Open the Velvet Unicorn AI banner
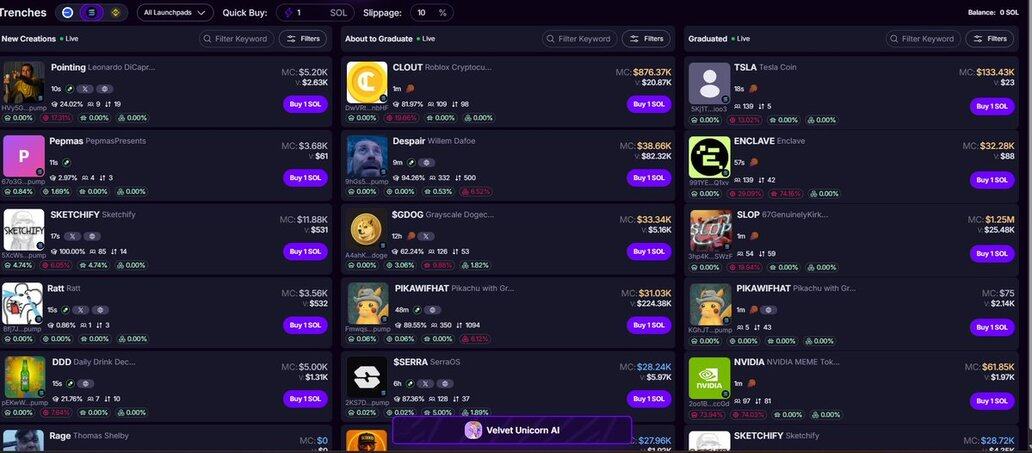 coord(512,431)
